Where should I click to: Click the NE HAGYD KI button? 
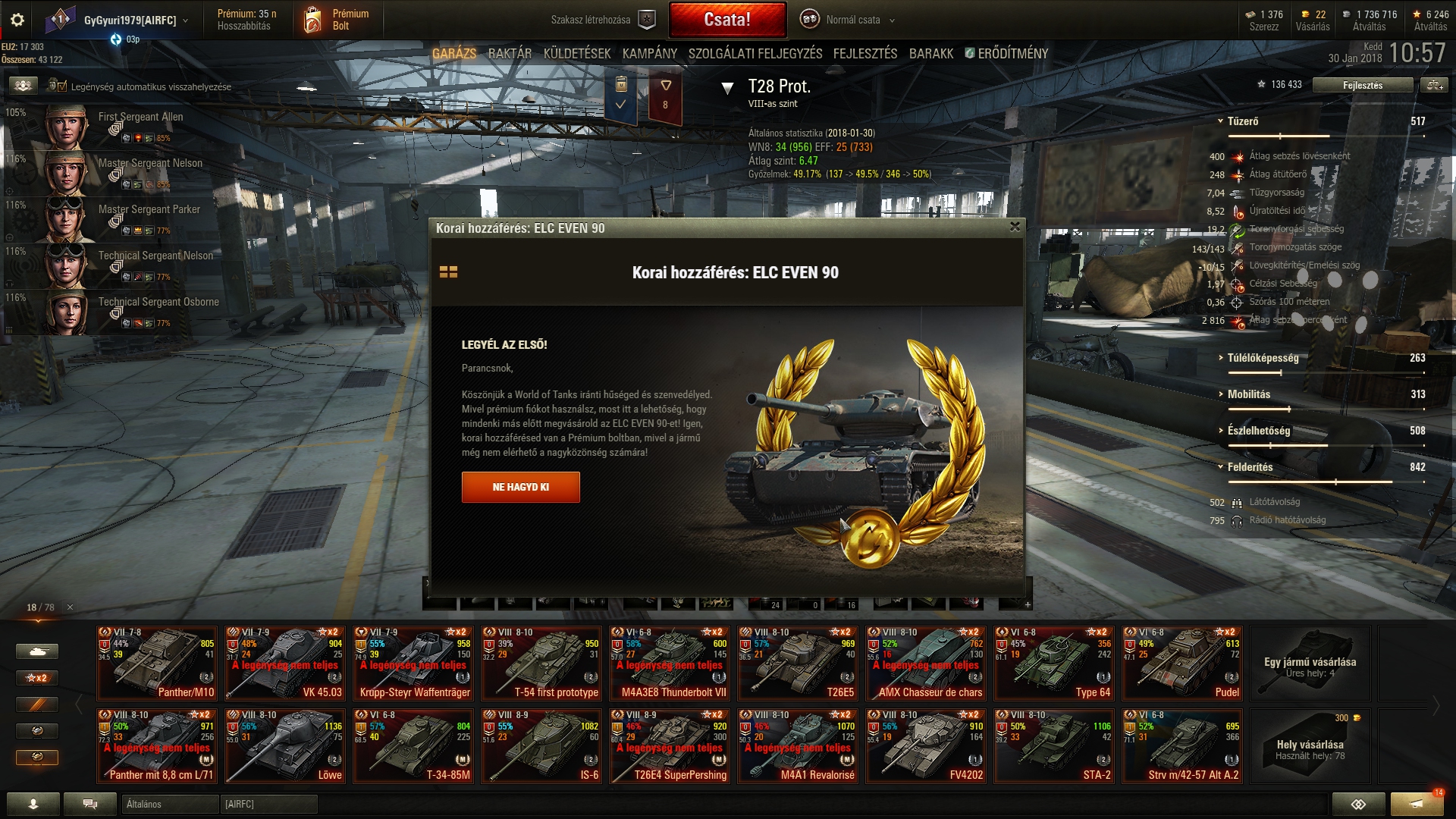(521, 488)
